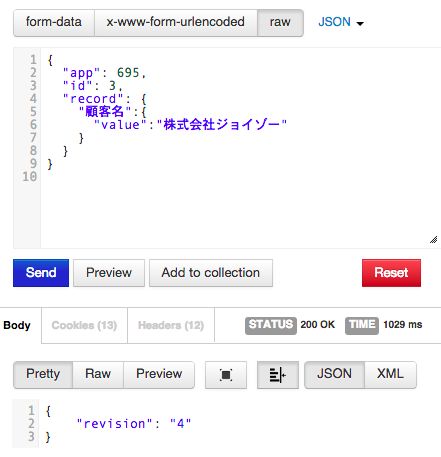Click the red Reset button
Viewport: 441px width, 457px height.
tap(391, 273)
